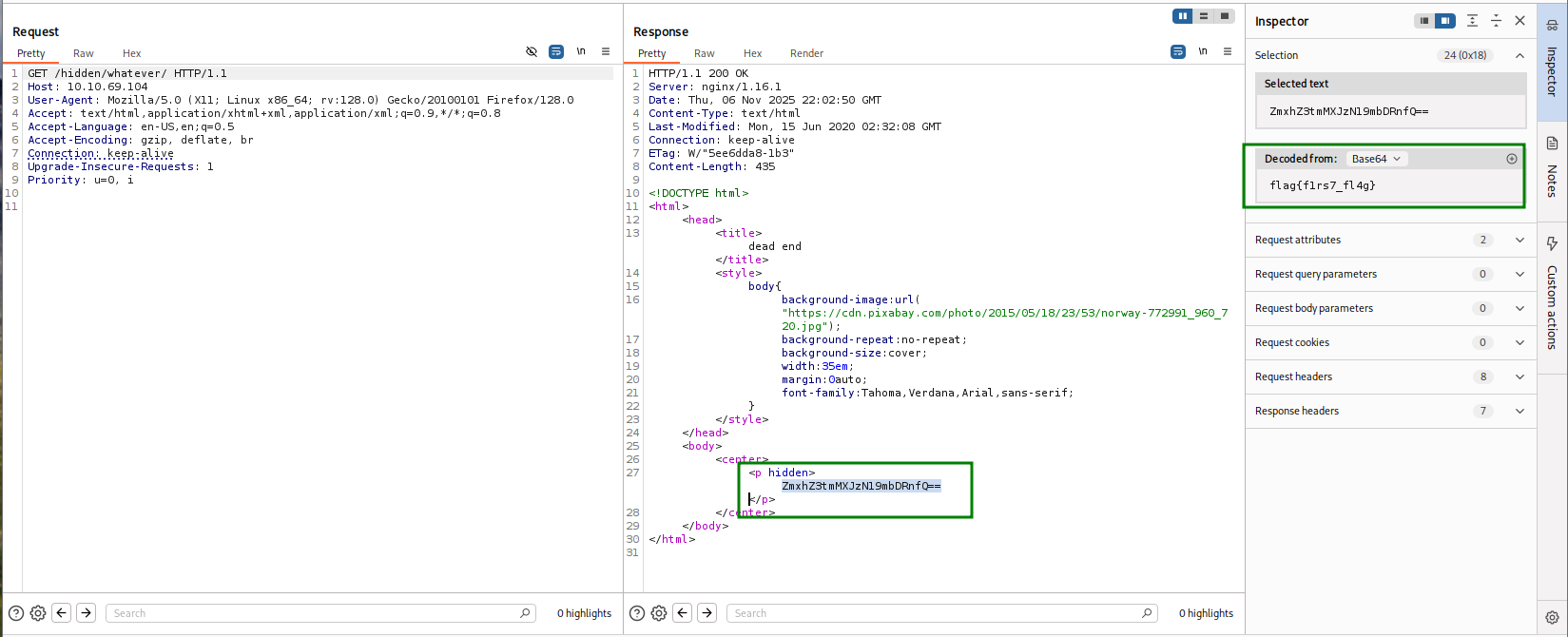This screenshot has width=1568, height=637.
Task: Expand Response headers section
Action: click(x=1520, y=411)
